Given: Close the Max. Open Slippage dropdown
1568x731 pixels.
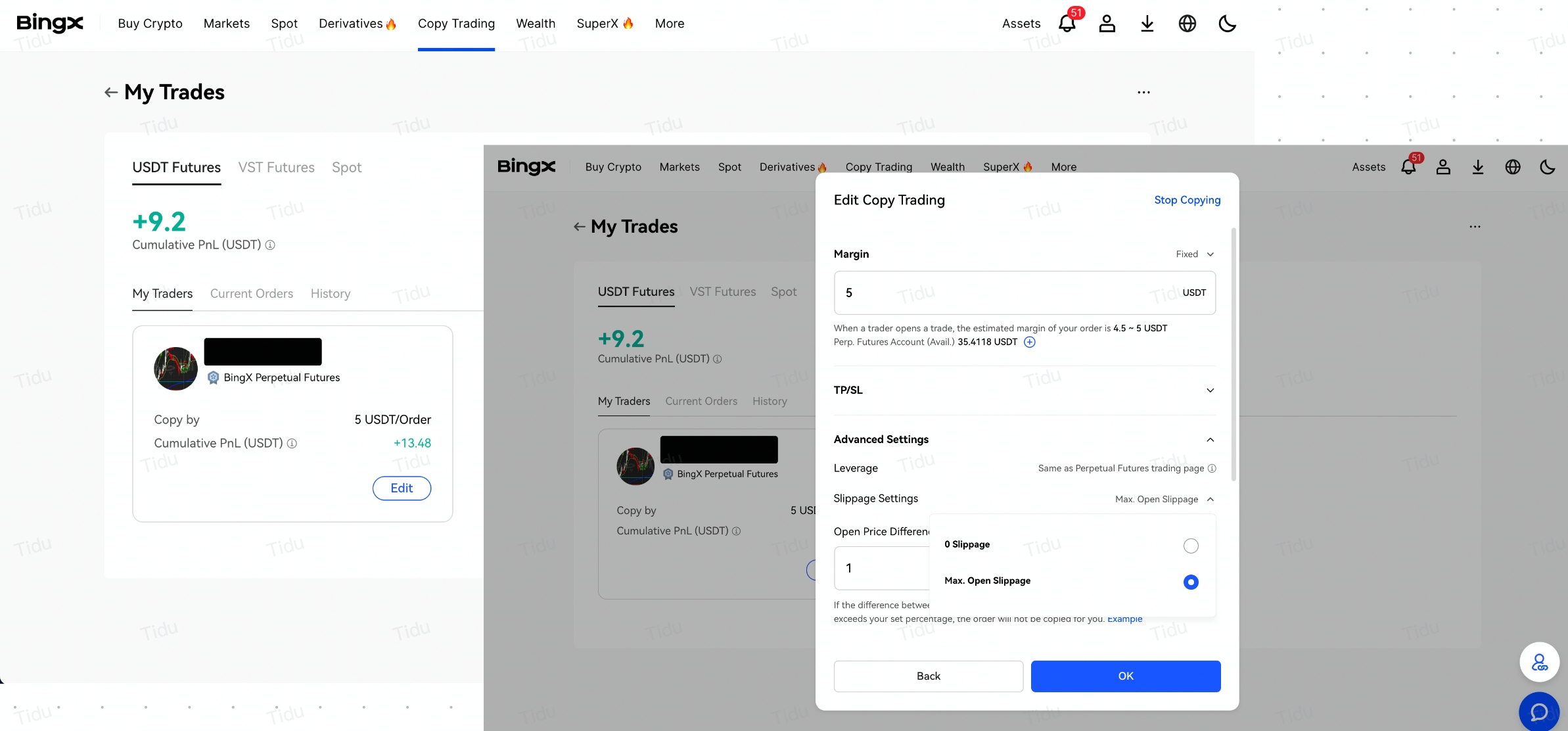Looking at the screenshot, I should tap(1164, 500).
